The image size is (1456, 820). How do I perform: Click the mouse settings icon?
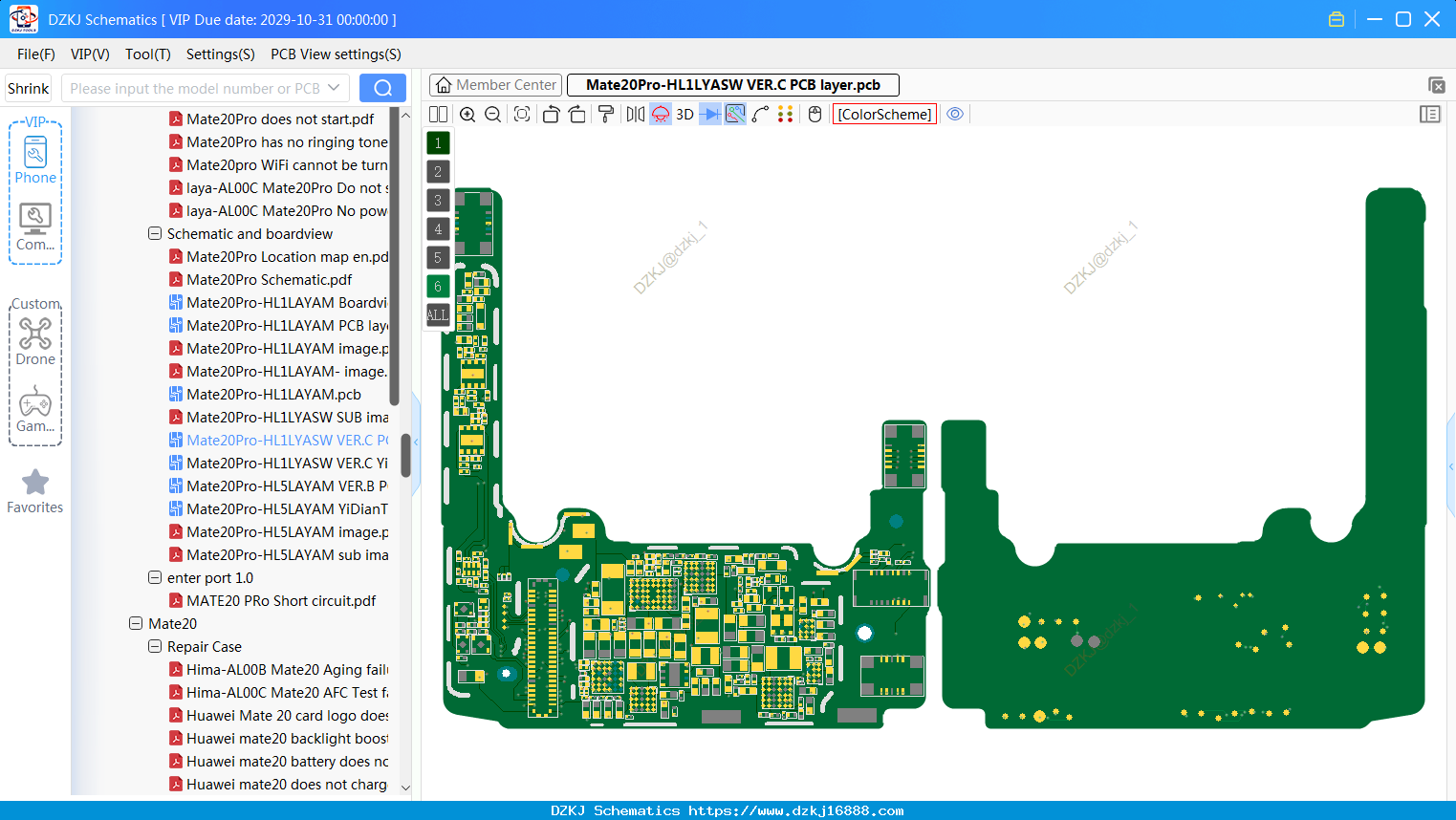coord(815,115)
